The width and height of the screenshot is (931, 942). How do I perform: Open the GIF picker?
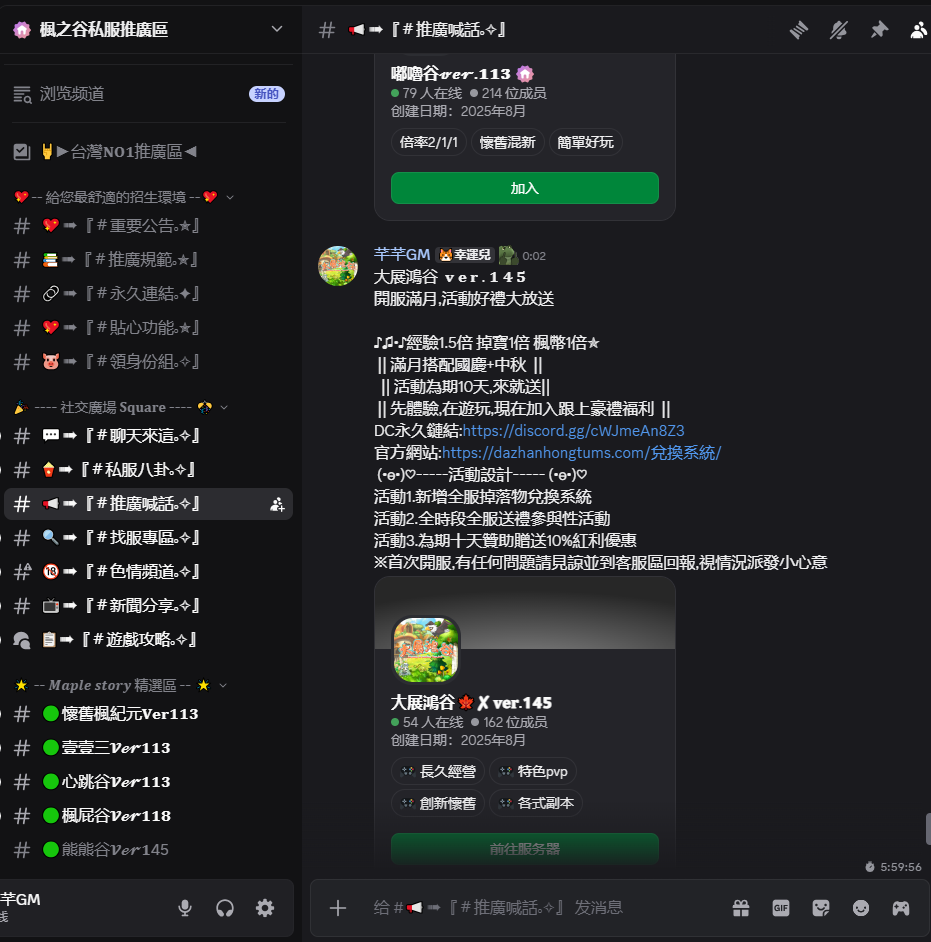coord(780,908)
